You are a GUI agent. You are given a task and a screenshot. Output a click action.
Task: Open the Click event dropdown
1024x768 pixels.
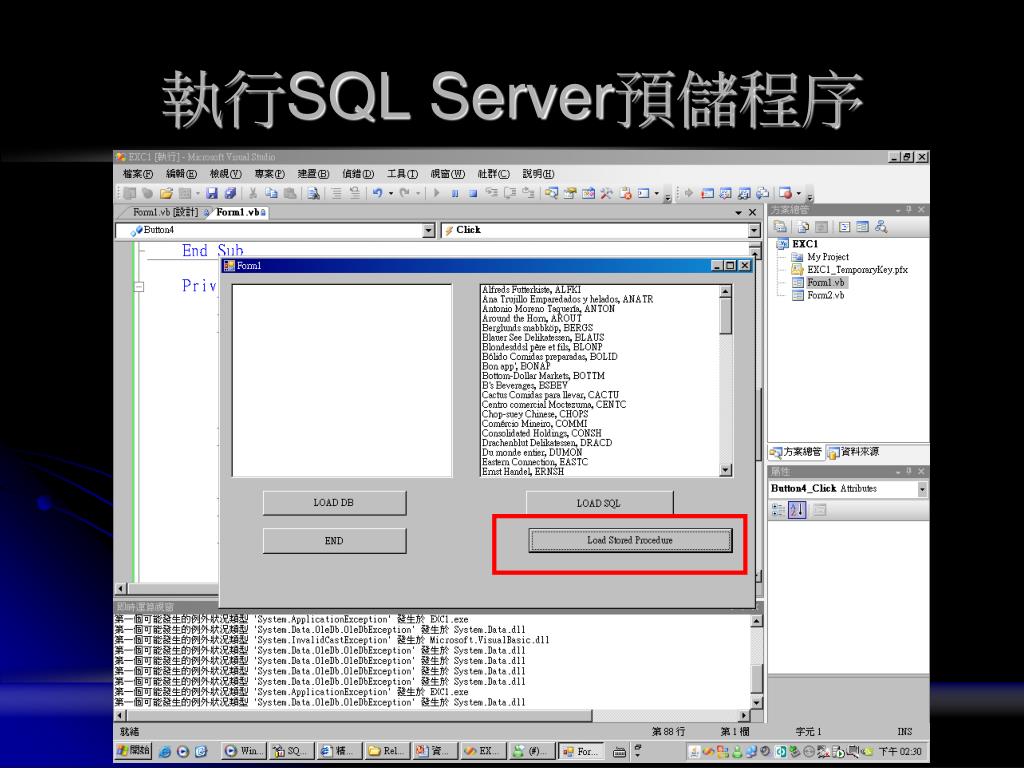(x=754, y=231)
